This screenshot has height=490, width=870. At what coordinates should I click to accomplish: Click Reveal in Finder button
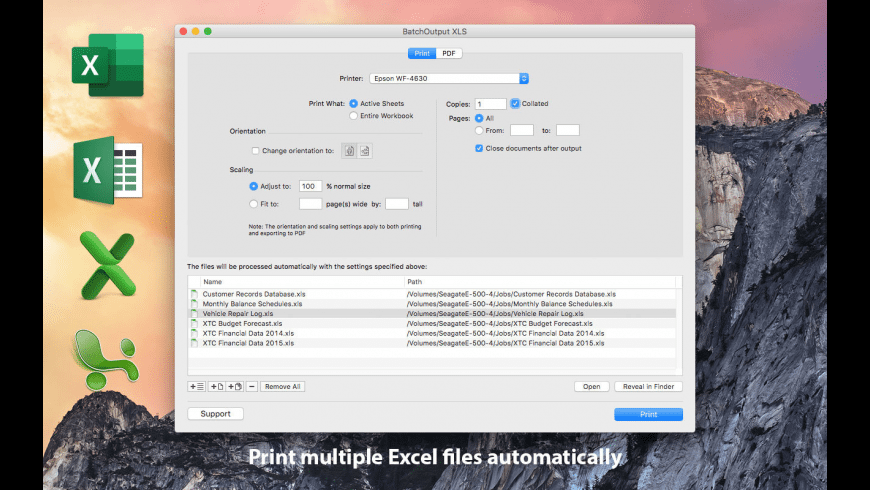pyautogui.click(x=648, y=386)
